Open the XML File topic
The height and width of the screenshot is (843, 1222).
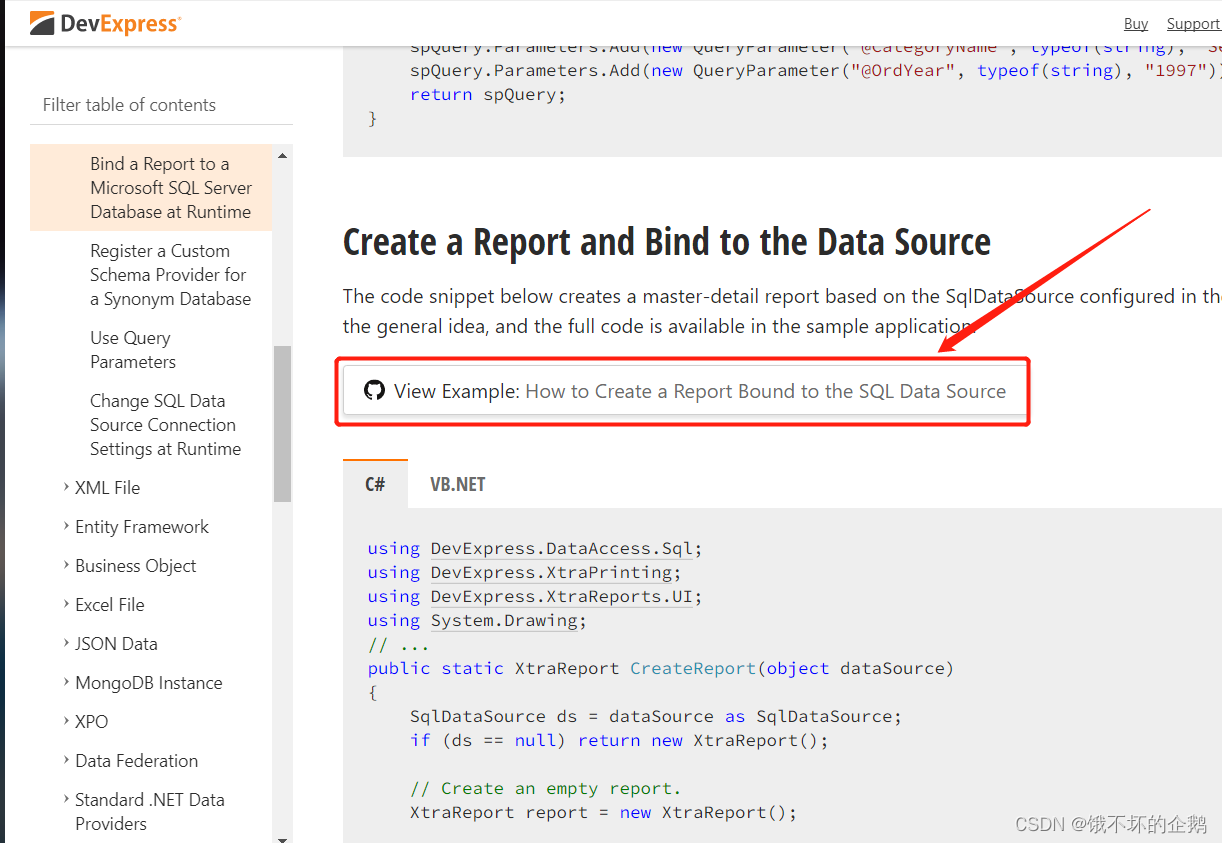[107, 488]
